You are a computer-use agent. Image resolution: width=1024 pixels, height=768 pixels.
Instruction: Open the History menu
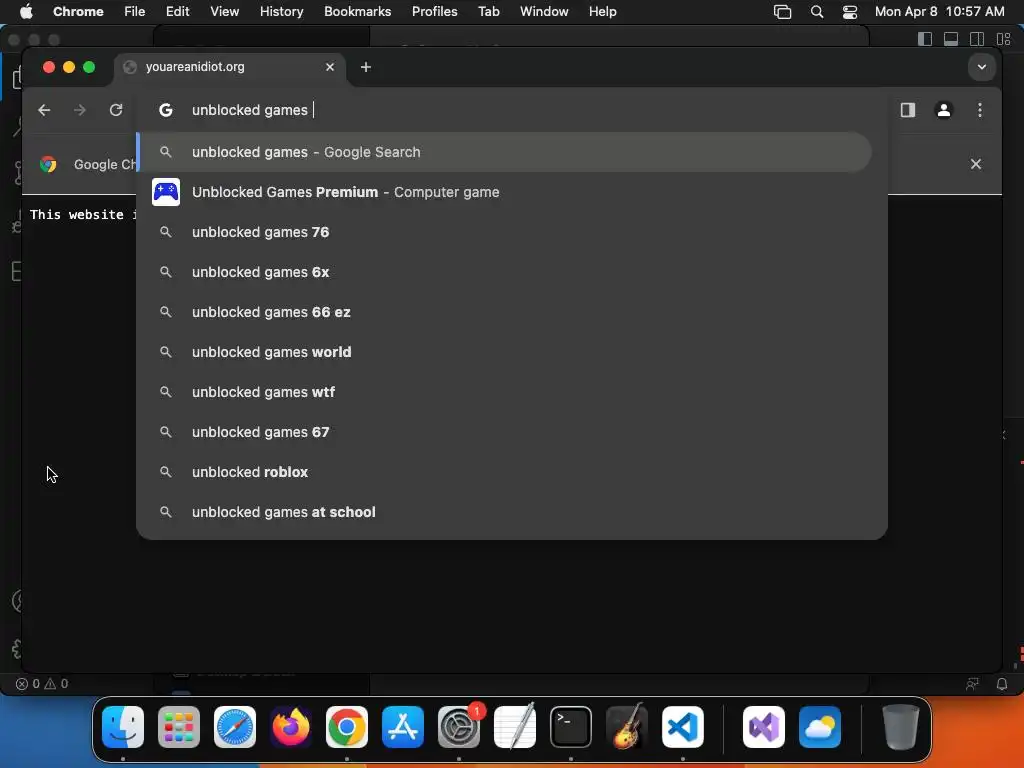point(281,11)
